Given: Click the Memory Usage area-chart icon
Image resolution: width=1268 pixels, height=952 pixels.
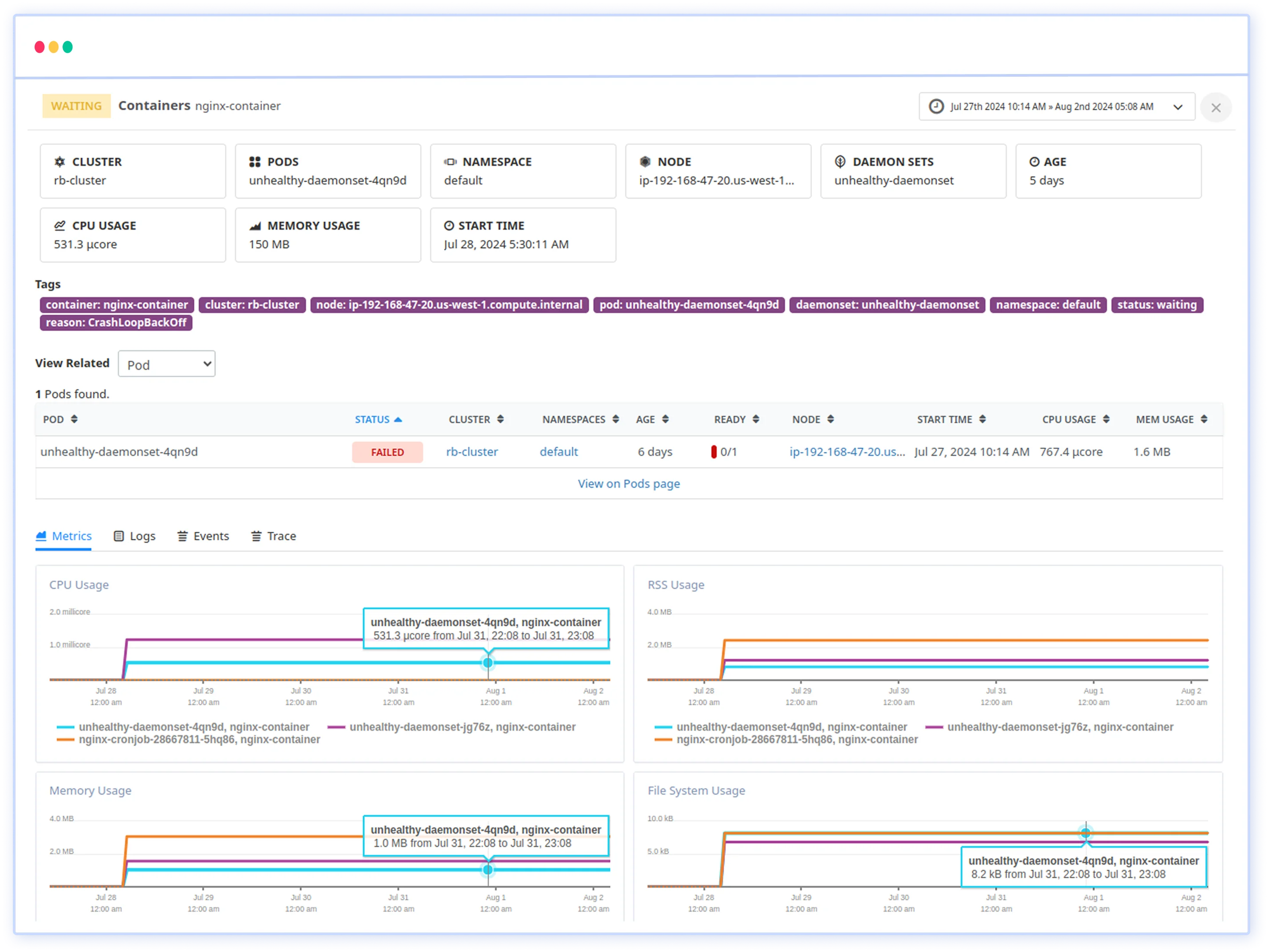Looking at the screenshot, I should coord(255,226).
